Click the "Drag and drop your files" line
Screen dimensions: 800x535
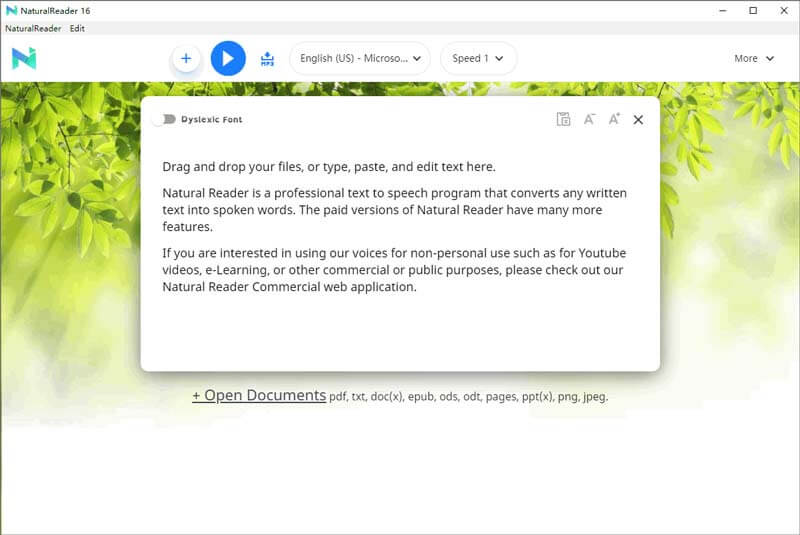coord(329,167)
